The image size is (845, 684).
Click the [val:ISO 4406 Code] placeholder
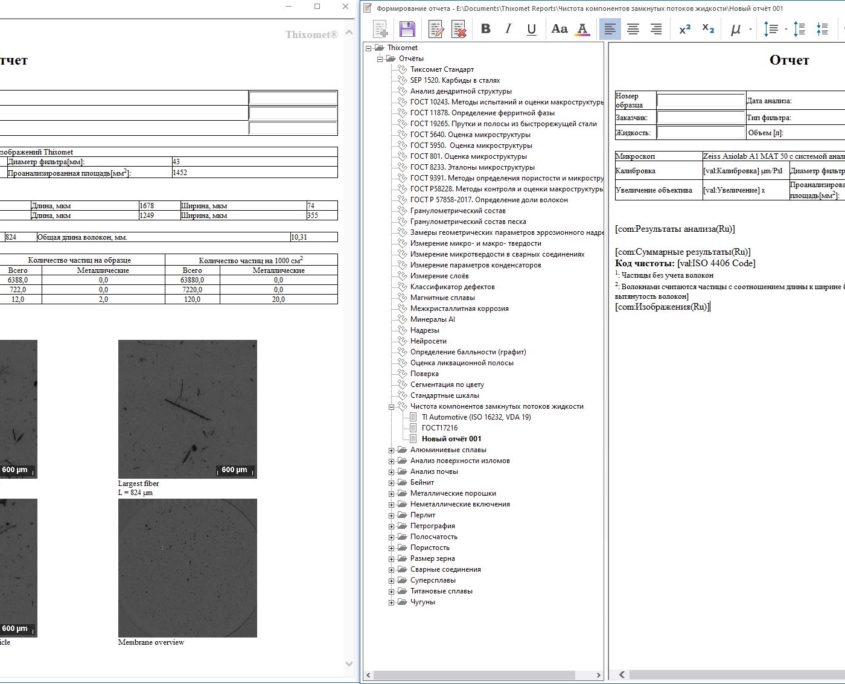tap(716, 263)
